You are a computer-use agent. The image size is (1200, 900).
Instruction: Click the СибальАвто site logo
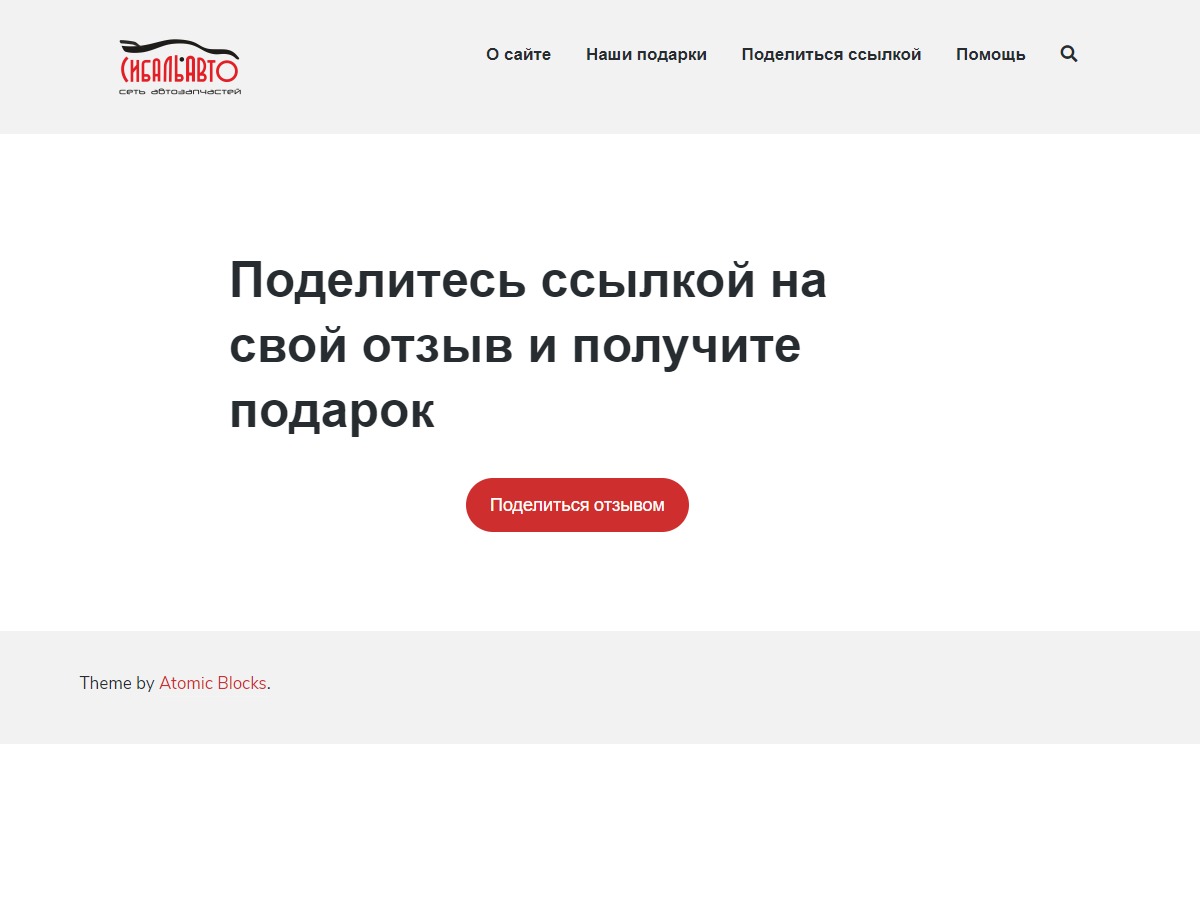point(180,67)
